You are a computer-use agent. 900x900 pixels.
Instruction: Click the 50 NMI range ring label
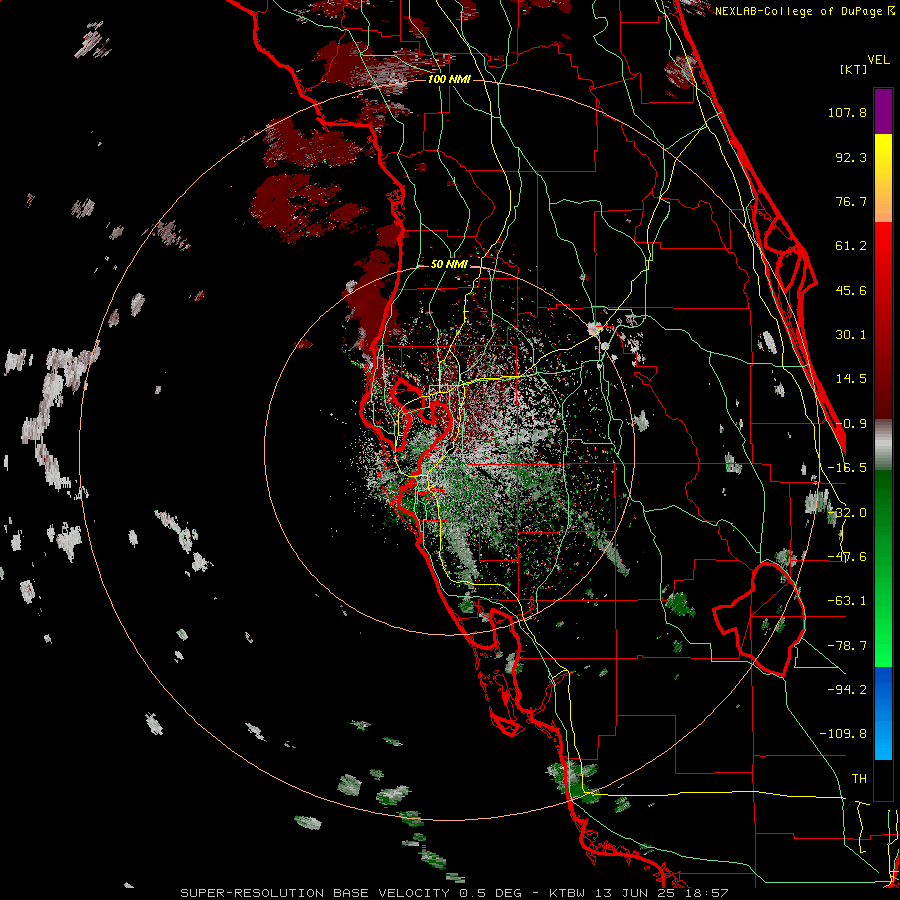pyautogui.click(x=449, y=264)
